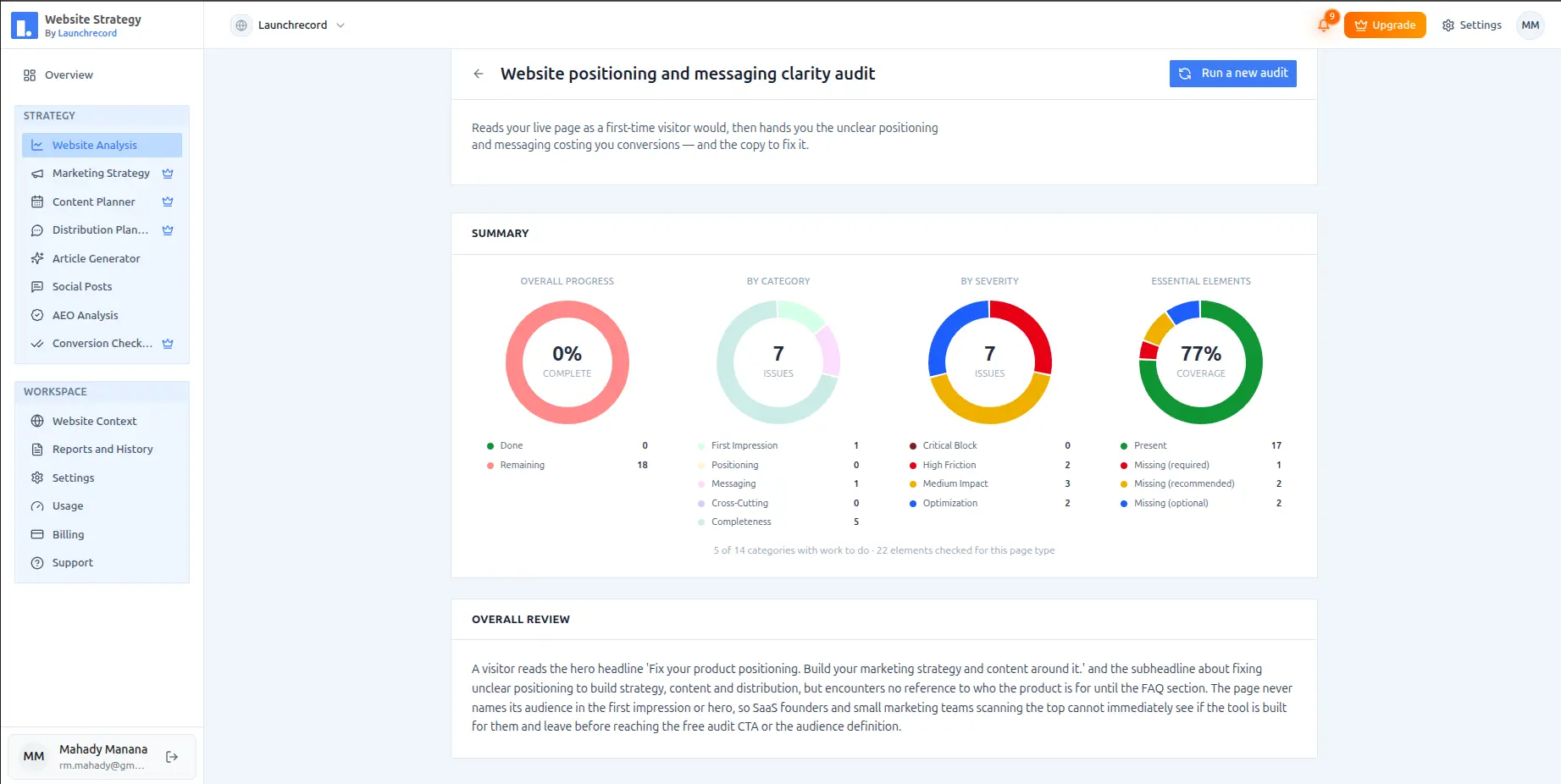The image size is (1561, 784).
Task: Click the crown icon next to Content Planner
Action: [168, 202]
